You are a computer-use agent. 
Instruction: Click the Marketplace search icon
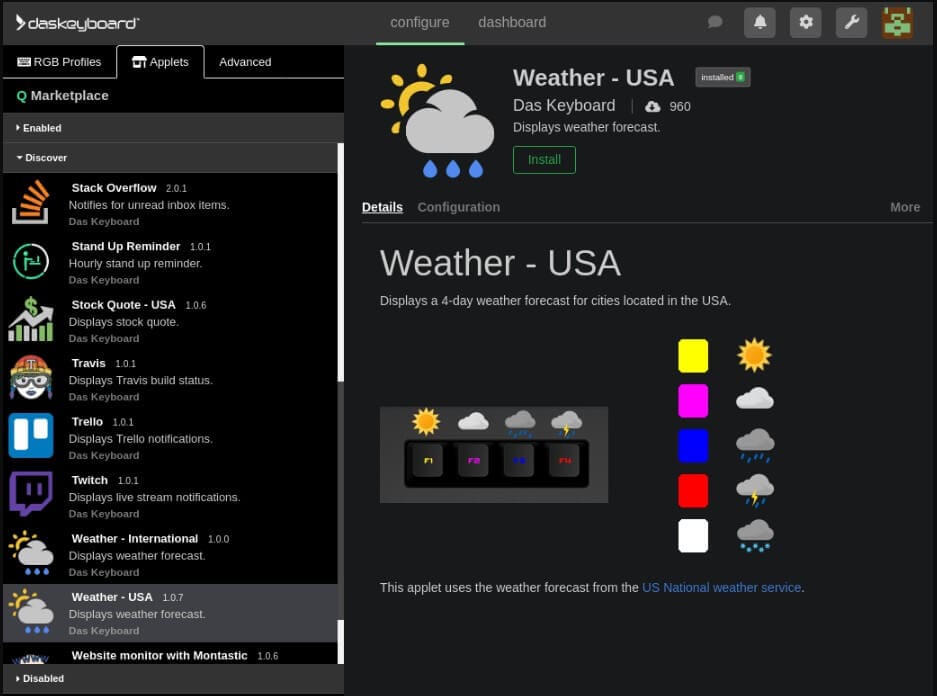(22, 96)
